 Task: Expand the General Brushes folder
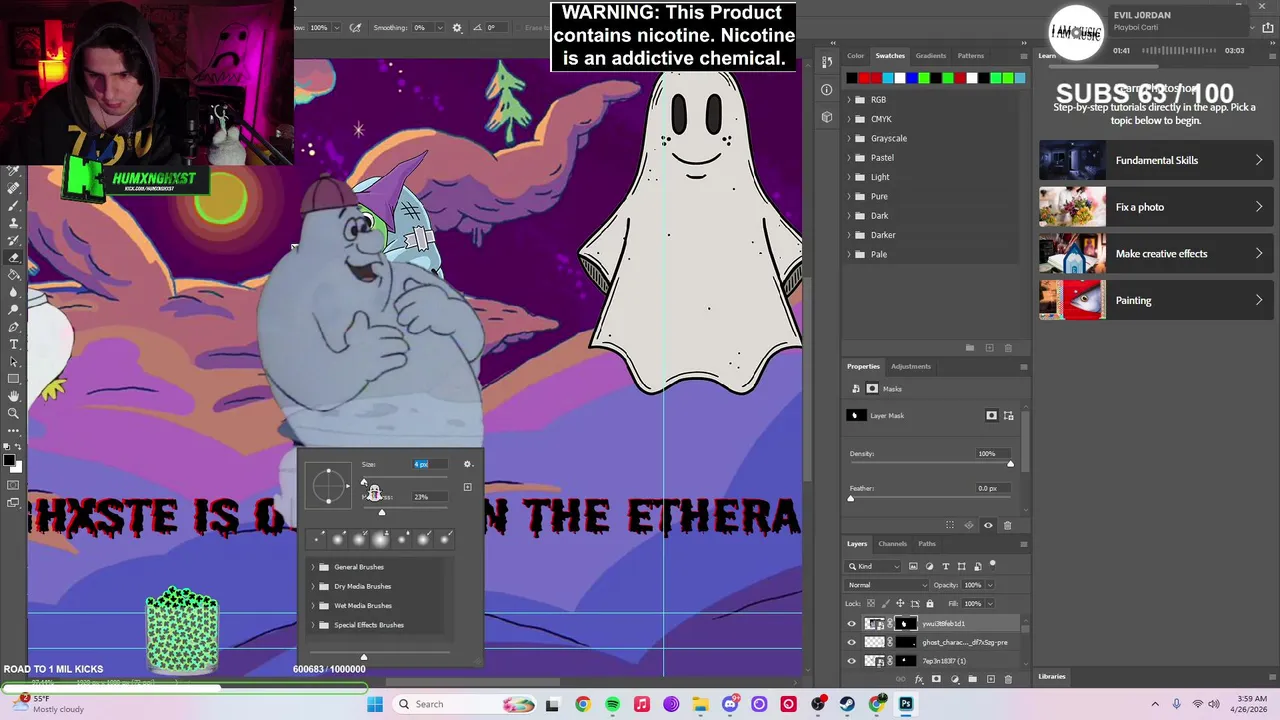[x=313, y=567]
